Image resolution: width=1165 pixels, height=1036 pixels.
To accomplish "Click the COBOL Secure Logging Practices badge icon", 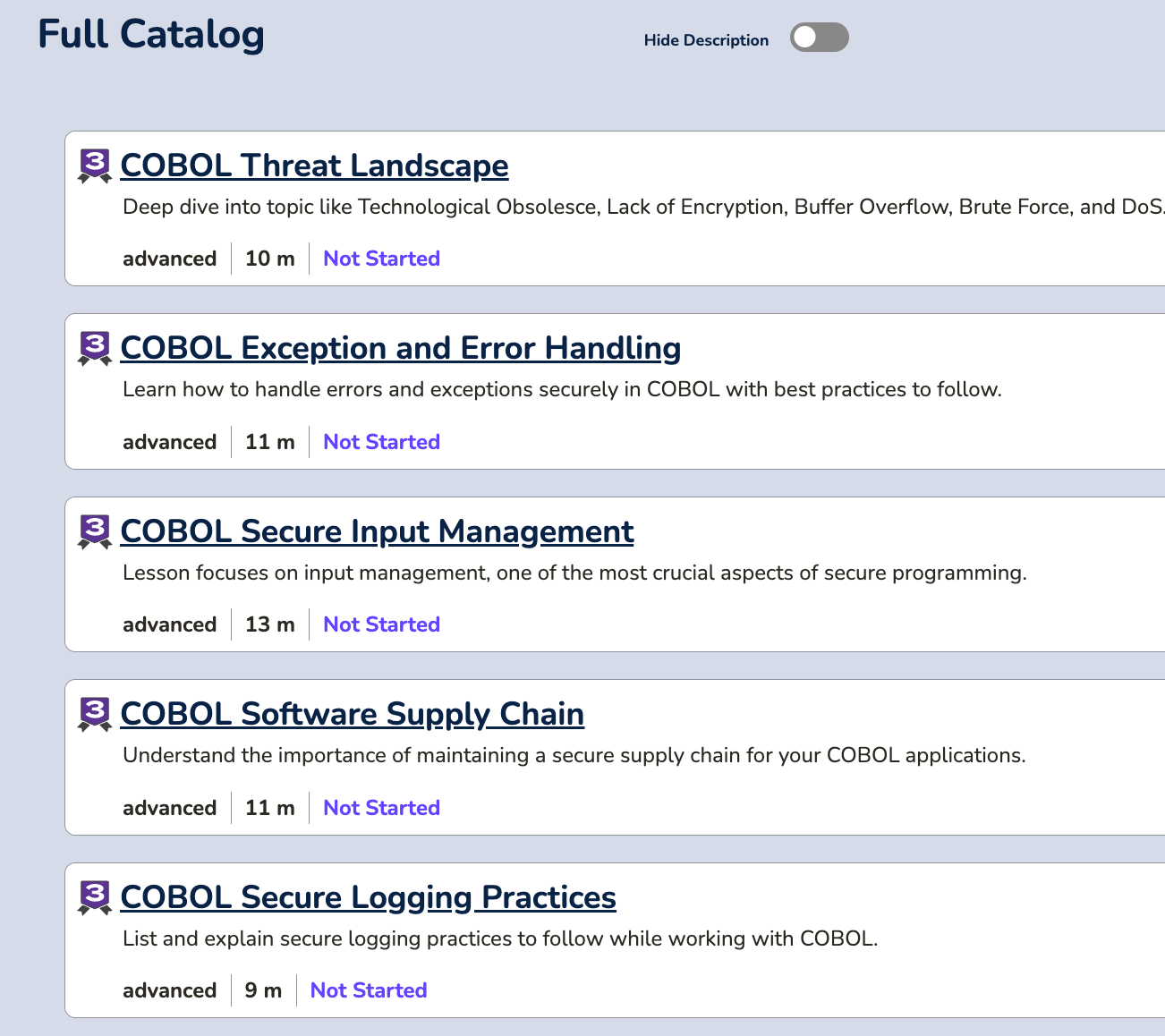I will pos(95,897).
